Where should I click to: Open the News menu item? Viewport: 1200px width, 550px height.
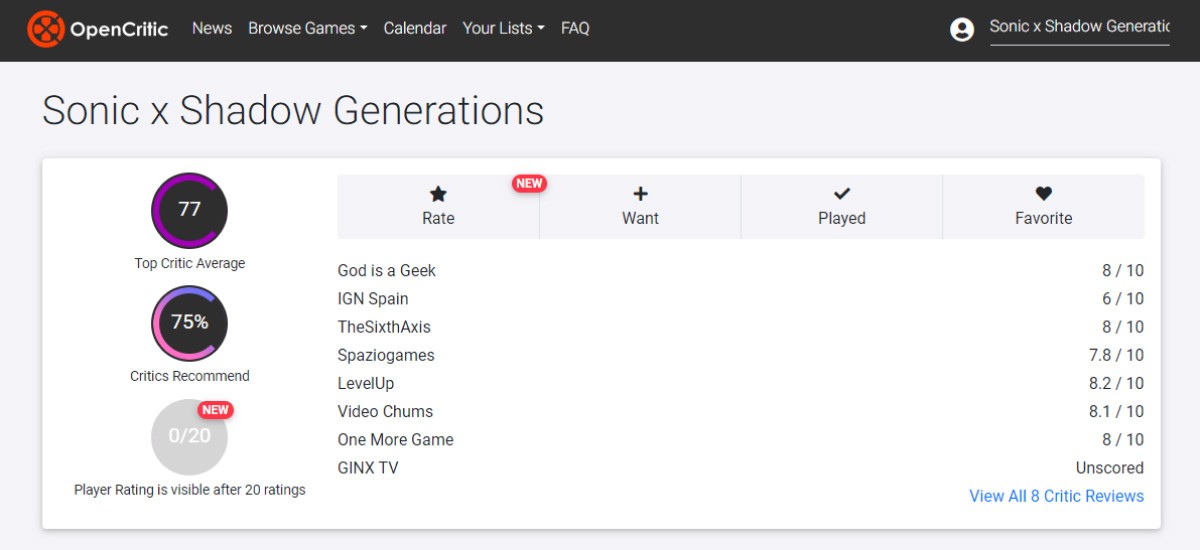pyautogui.click(x=212, y=28)
